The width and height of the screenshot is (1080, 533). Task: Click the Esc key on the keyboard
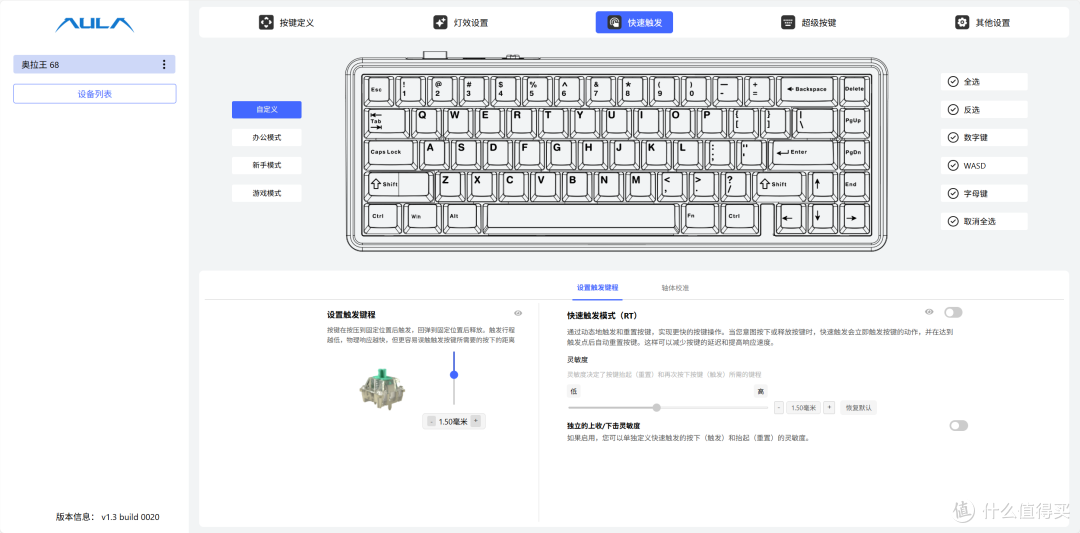click(x=380, y=90)
